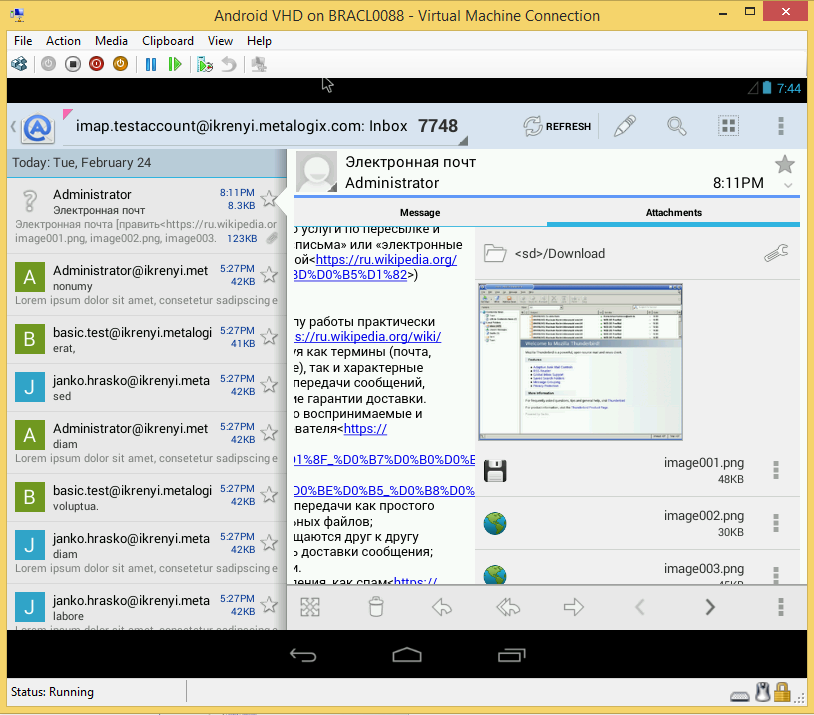Viewport: 814px width, 715px height.
Task: Tap the Android home button
Action: pyautogui.click(x=407, y=655)
